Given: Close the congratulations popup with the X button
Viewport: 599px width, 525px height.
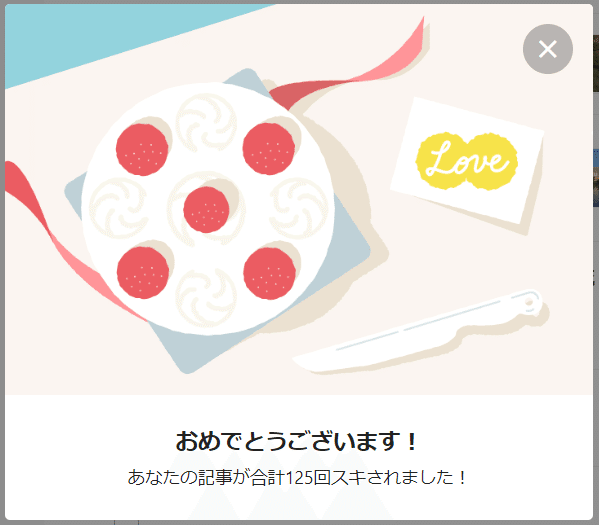Looking at the screenshot, I should click(547, 49).
